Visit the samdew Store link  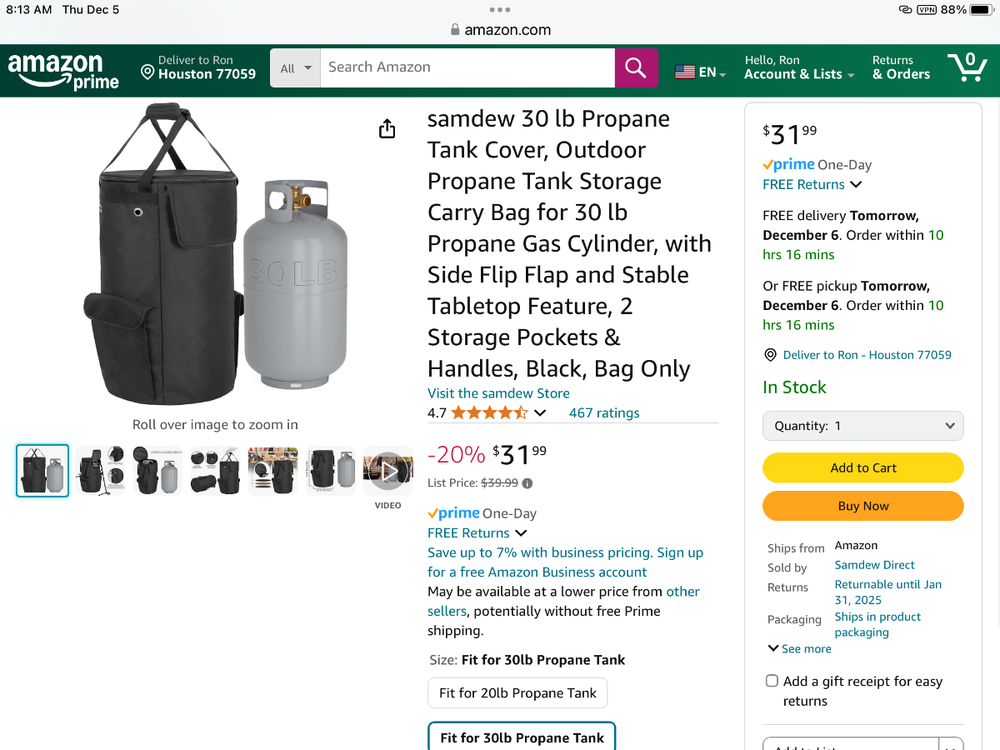click(x=498, y=393)
